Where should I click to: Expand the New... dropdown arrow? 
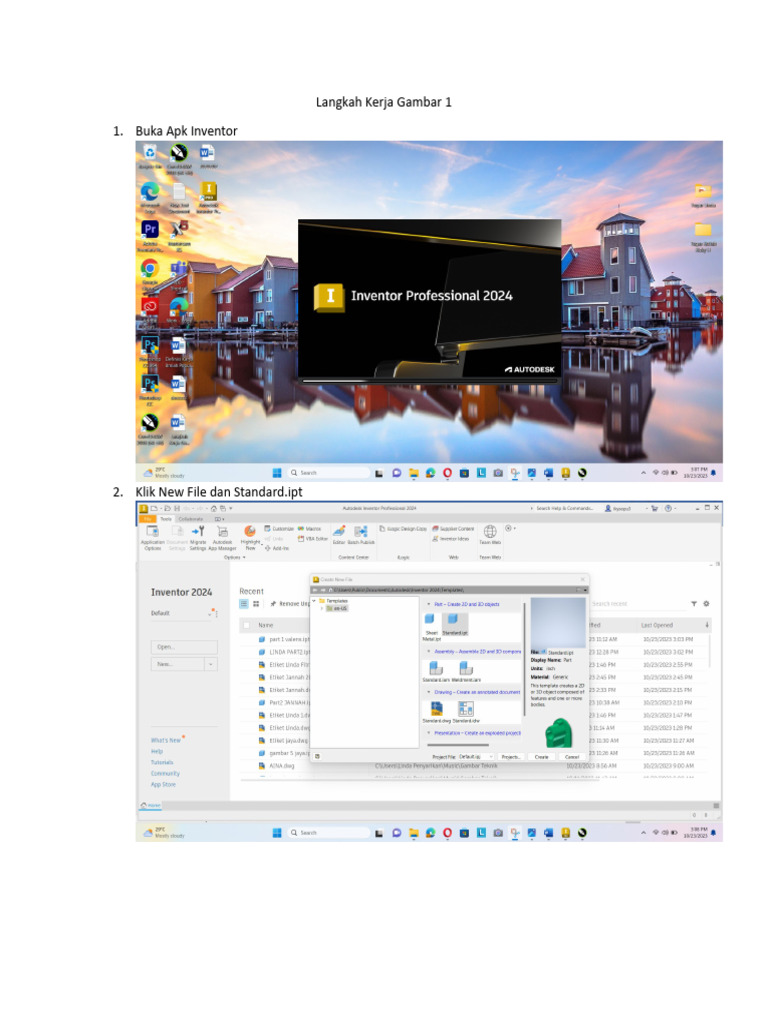211,664
